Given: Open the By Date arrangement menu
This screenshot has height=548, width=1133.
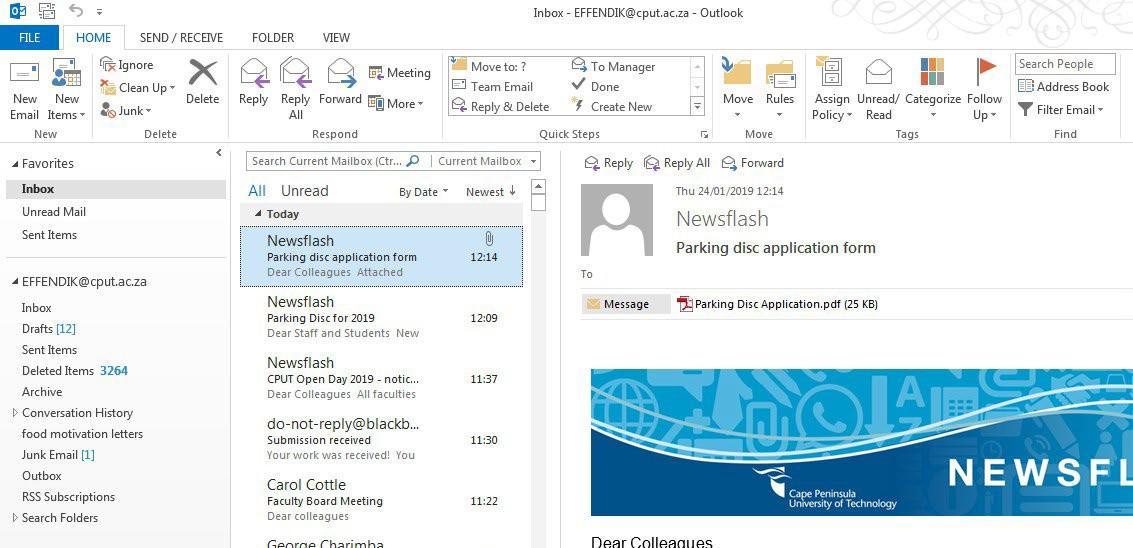Looking at the screenshot, I should click(423, 192).
